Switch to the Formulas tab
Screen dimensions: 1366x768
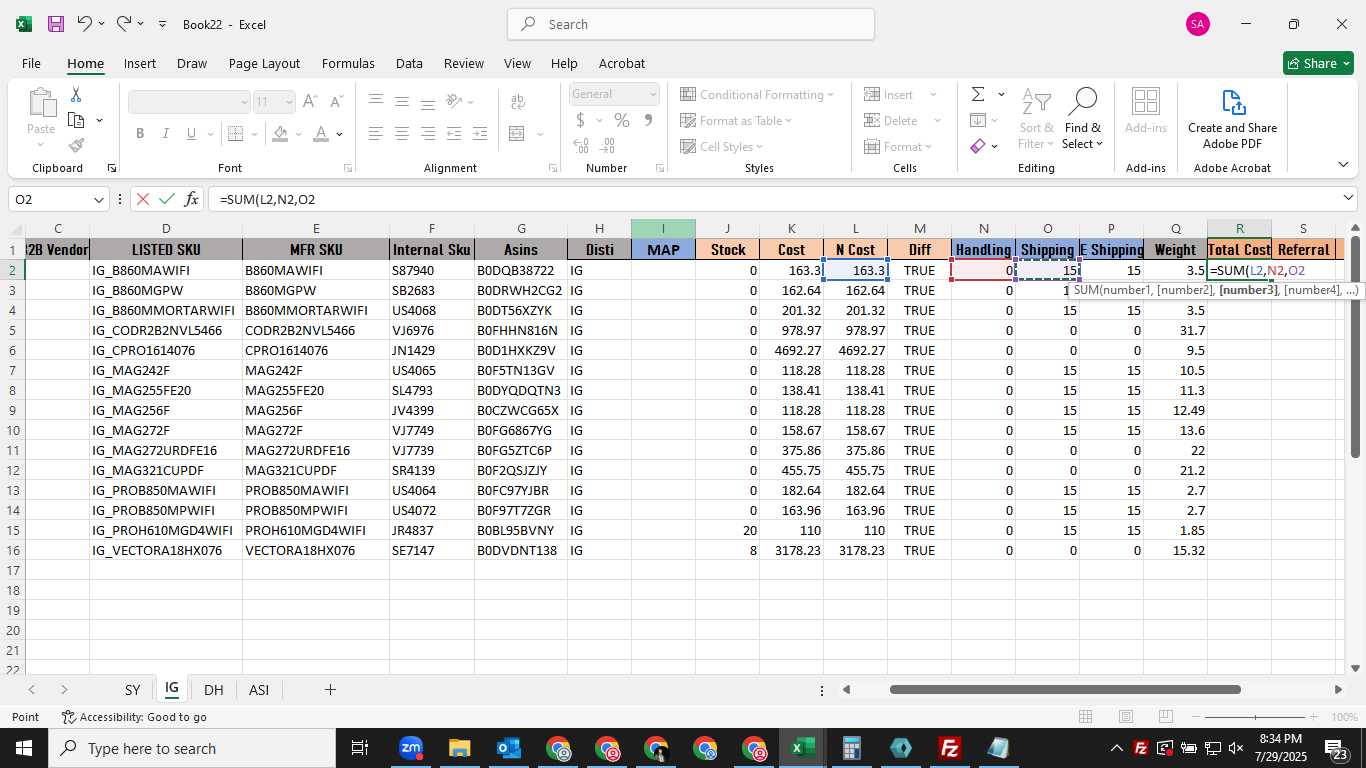coord(348,63)
